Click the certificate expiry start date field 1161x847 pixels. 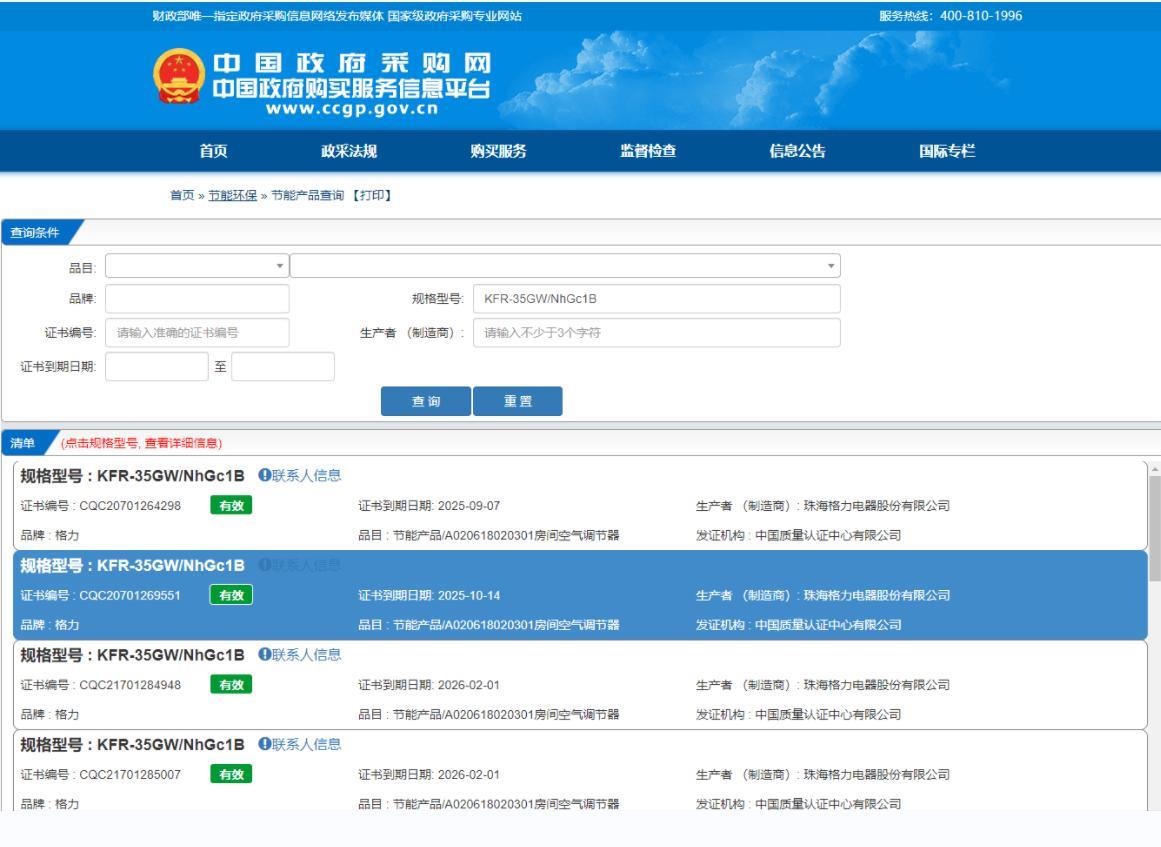157,366
